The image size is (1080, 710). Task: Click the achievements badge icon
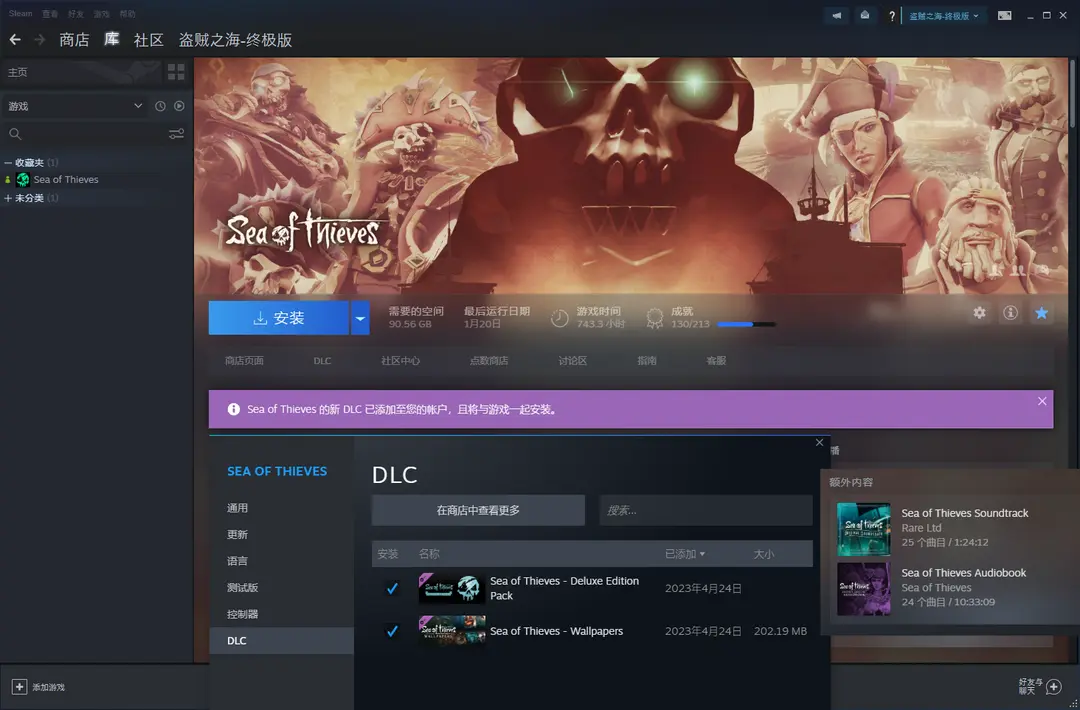[x=654, y=318]
